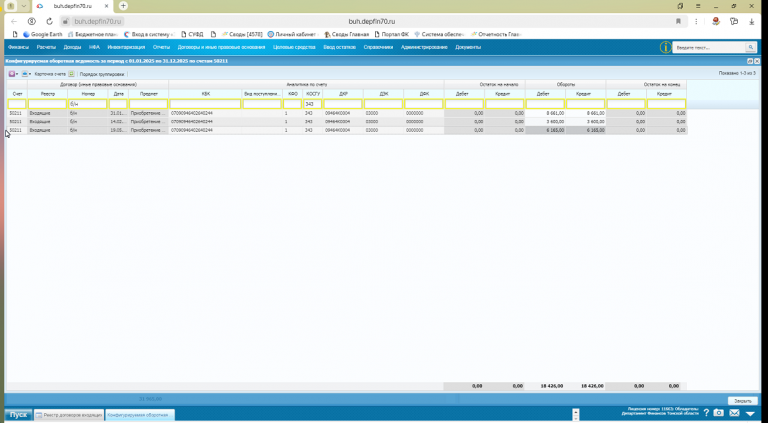Open the Целевые средства menu
Viewport: 768px width, 423px height.
[294, 47]
